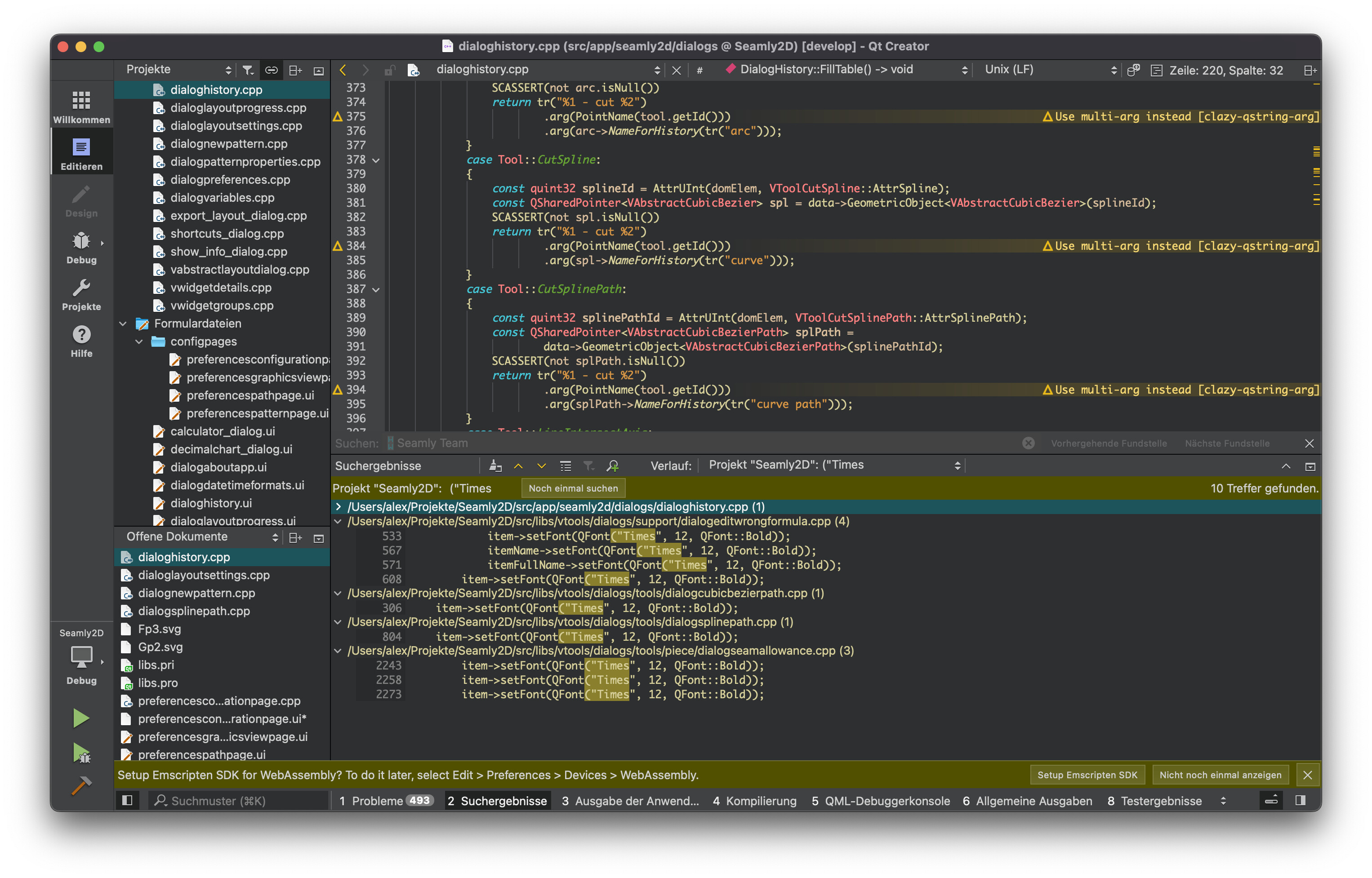
Task: Toggle synchronize with editor link icon
Action: [x=272, y=70]
